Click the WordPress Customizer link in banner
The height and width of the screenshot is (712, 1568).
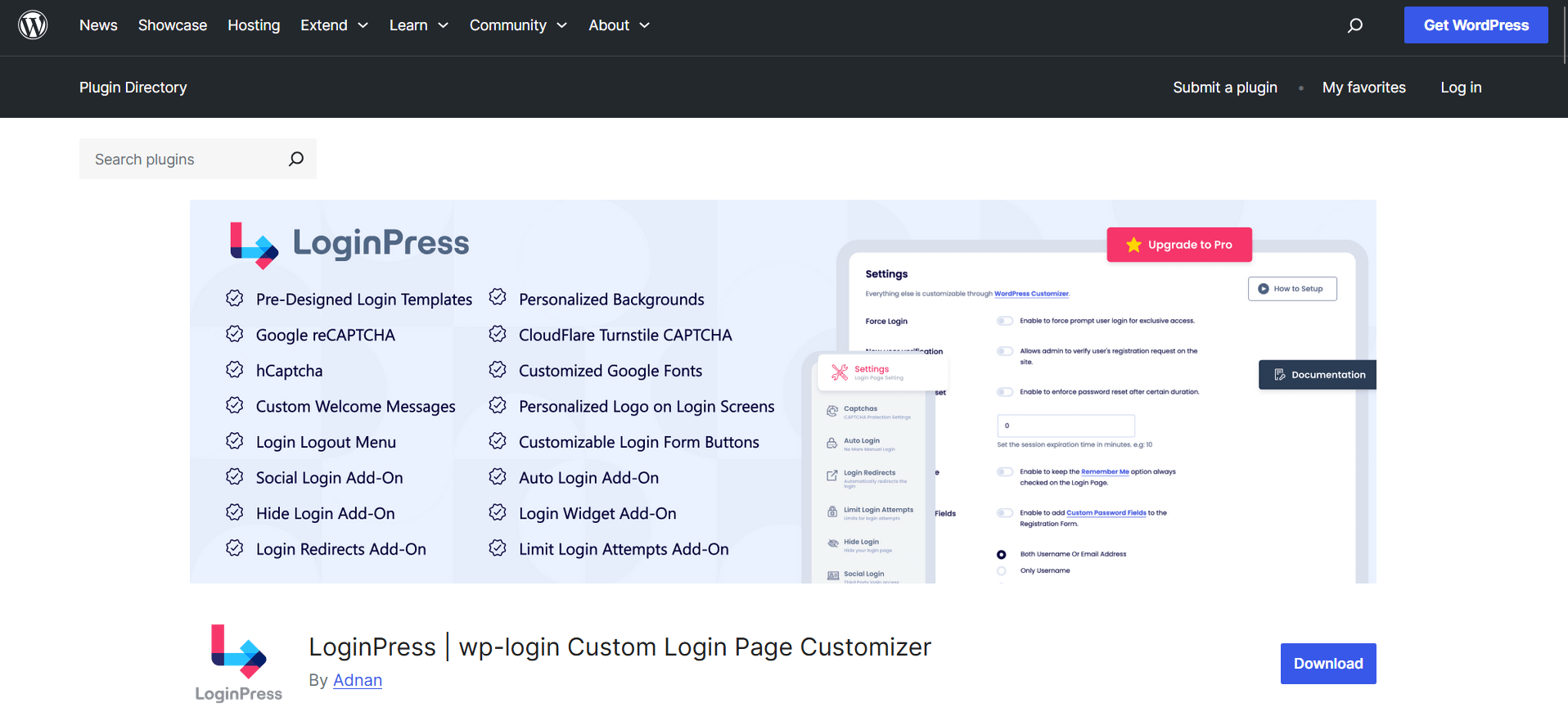1031,294
